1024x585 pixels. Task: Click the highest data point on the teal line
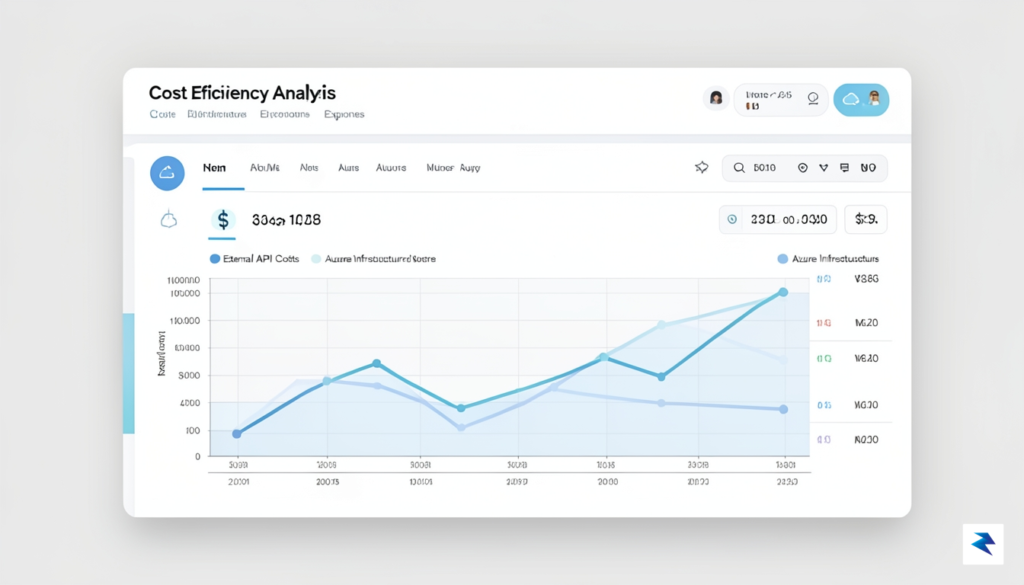coord(783,292)
